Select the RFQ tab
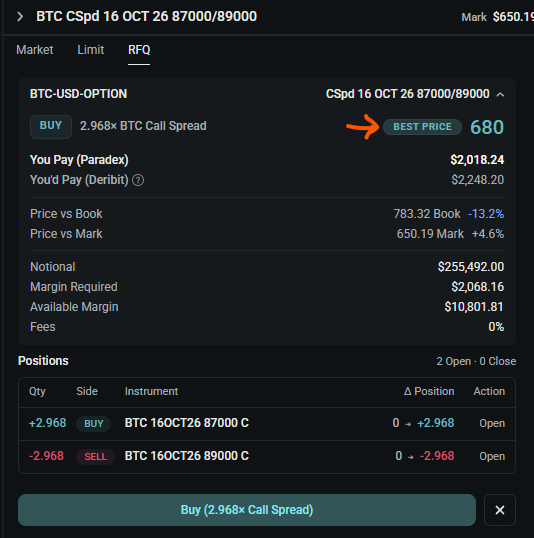 pos(139,50)
